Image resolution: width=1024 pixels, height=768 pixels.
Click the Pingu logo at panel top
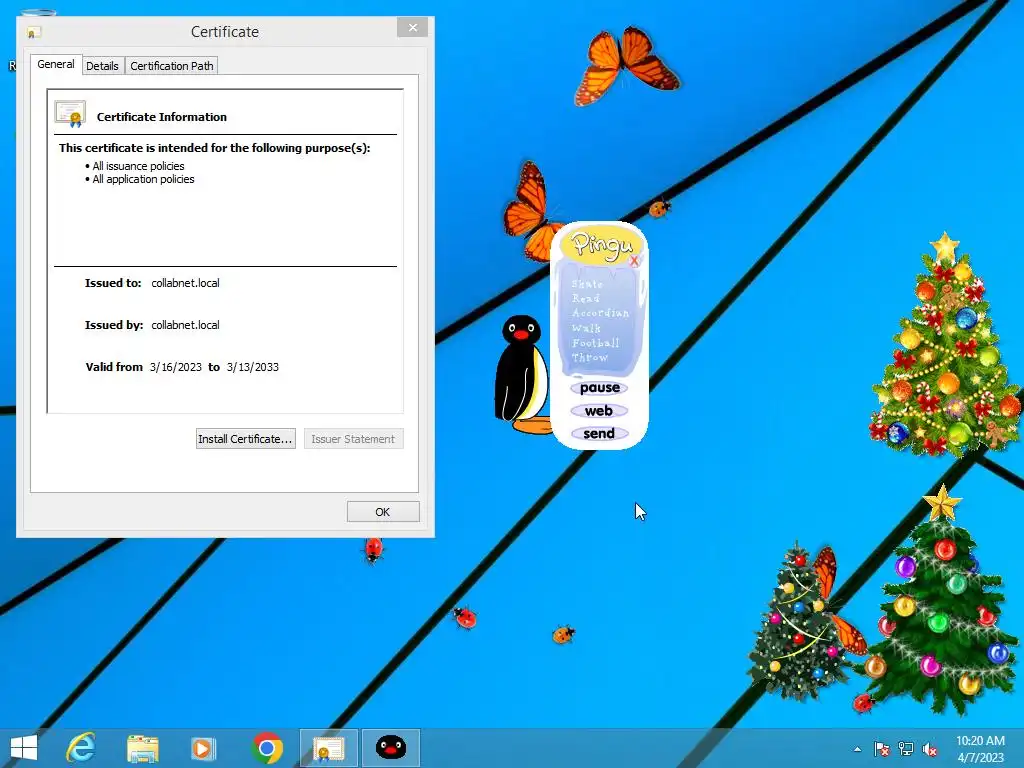pos(601,245)
